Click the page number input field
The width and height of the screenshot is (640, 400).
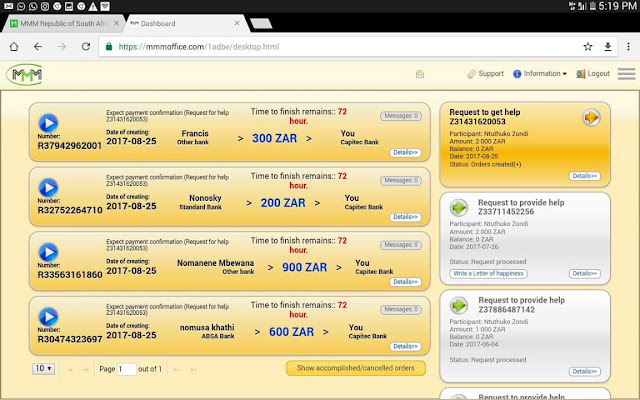[x=127, y=369]
